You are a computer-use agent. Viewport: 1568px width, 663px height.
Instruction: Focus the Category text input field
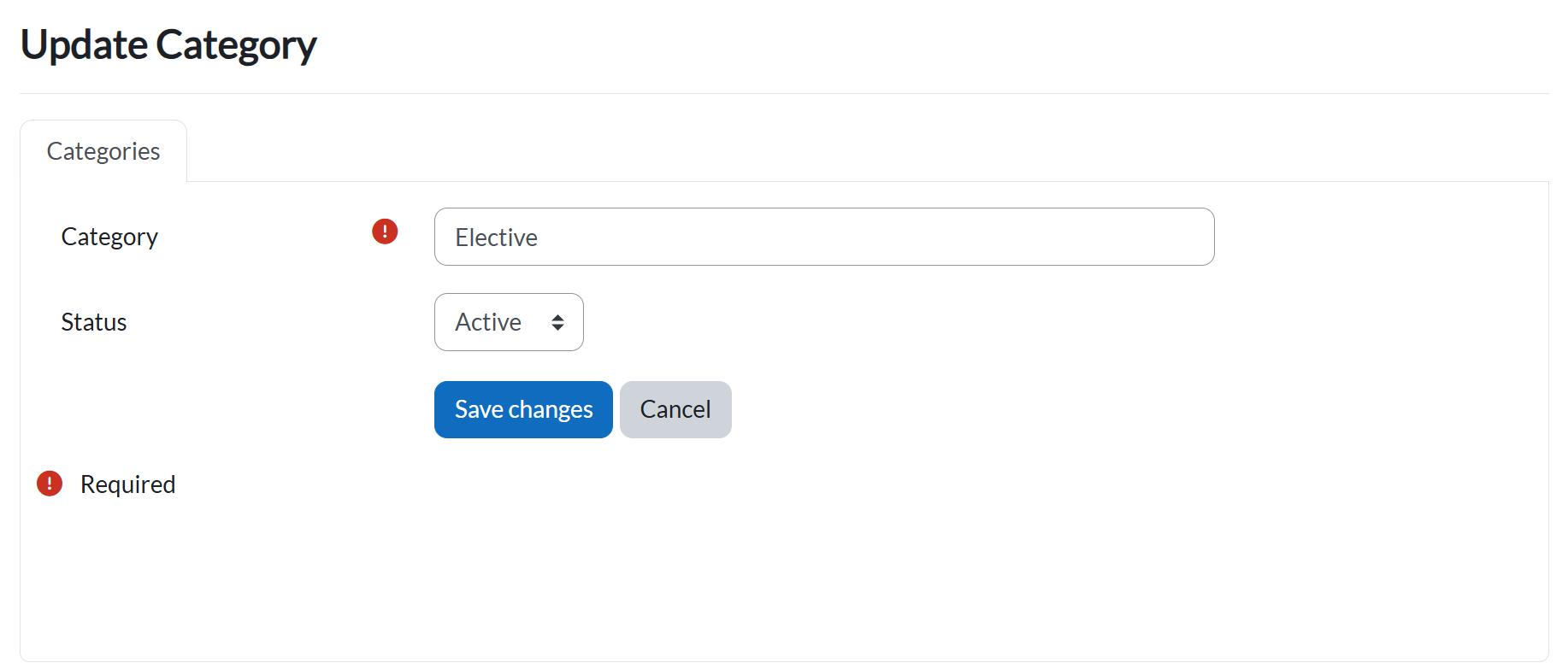(x=824, y=237)
